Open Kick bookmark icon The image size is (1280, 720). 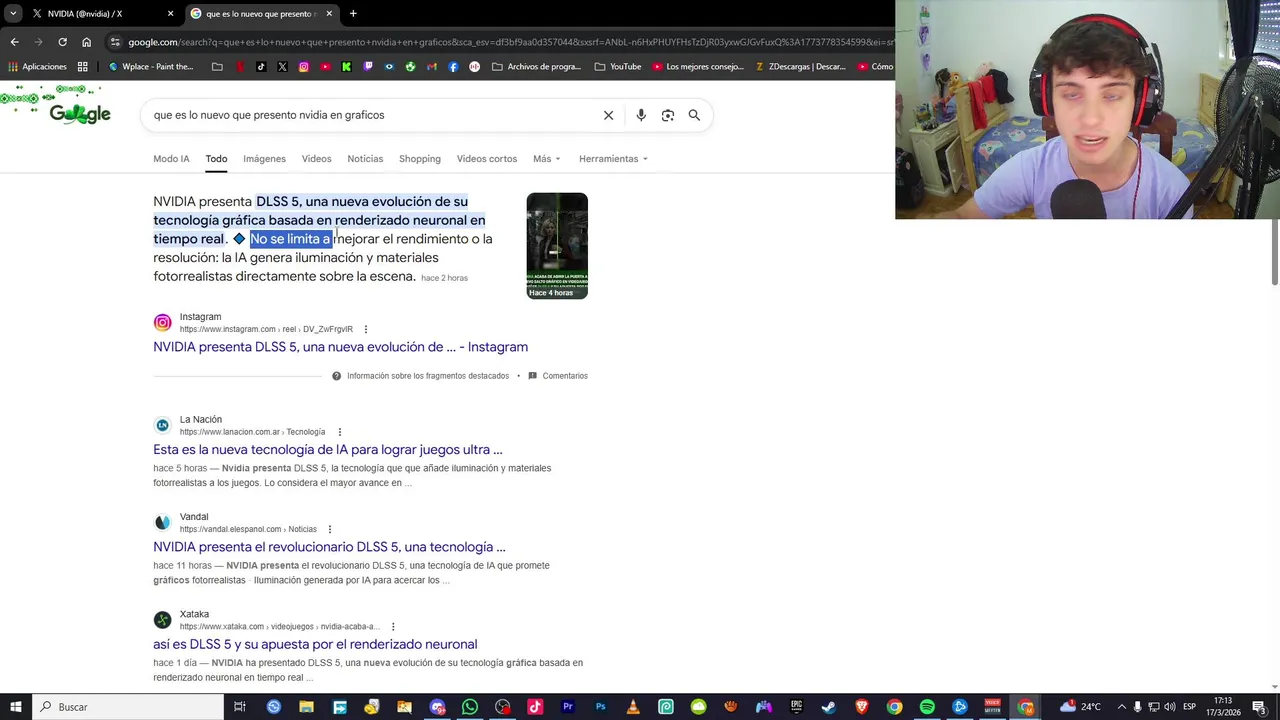346,67
